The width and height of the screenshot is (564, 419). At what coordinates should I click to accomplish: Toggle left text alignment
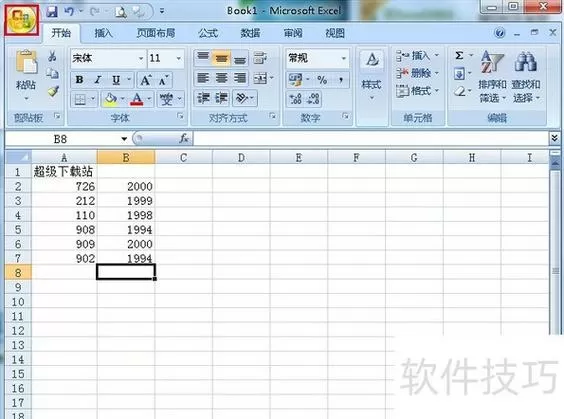click(203, 78)
